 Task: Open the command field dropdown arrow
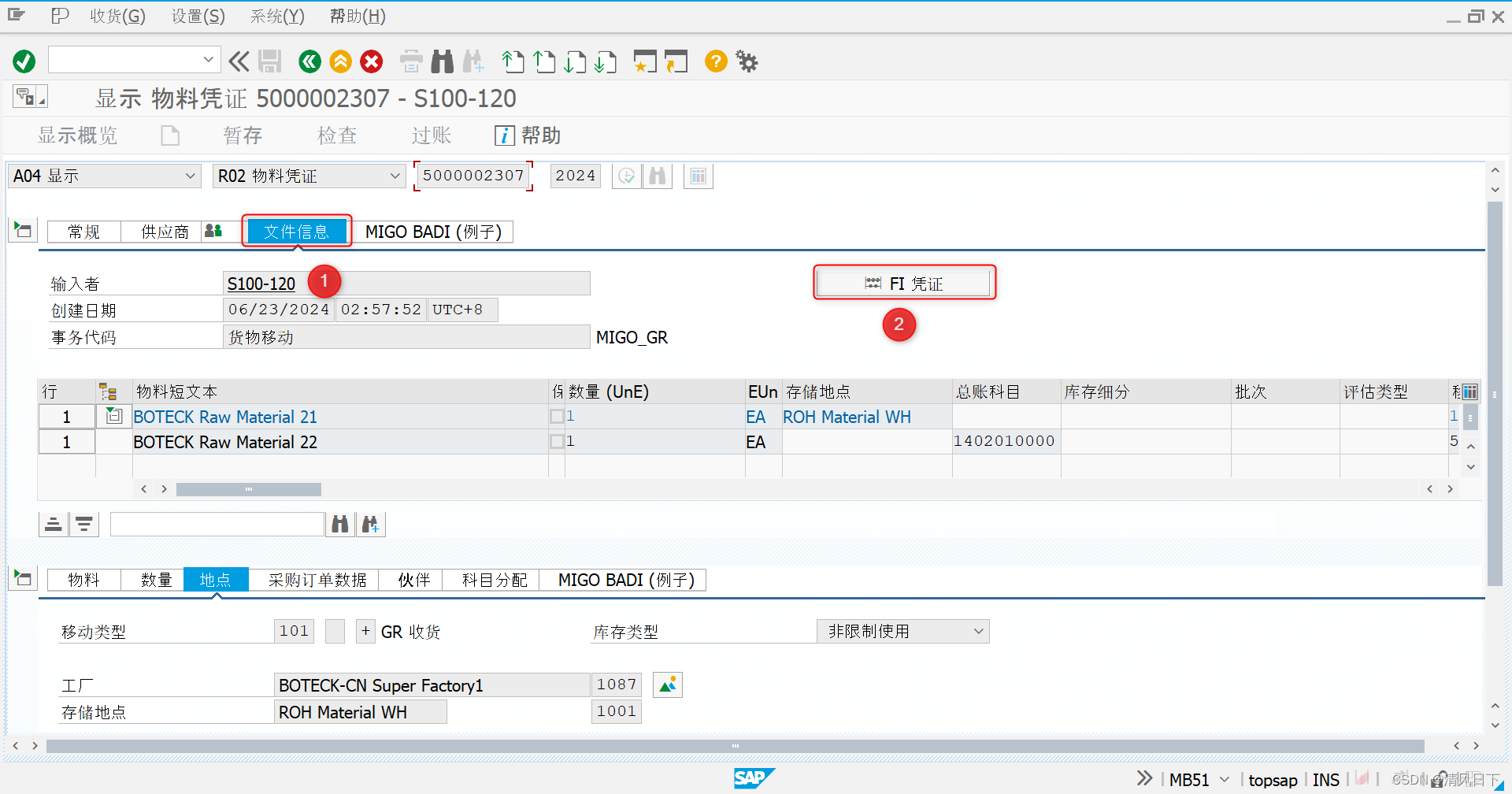[208, 59]
